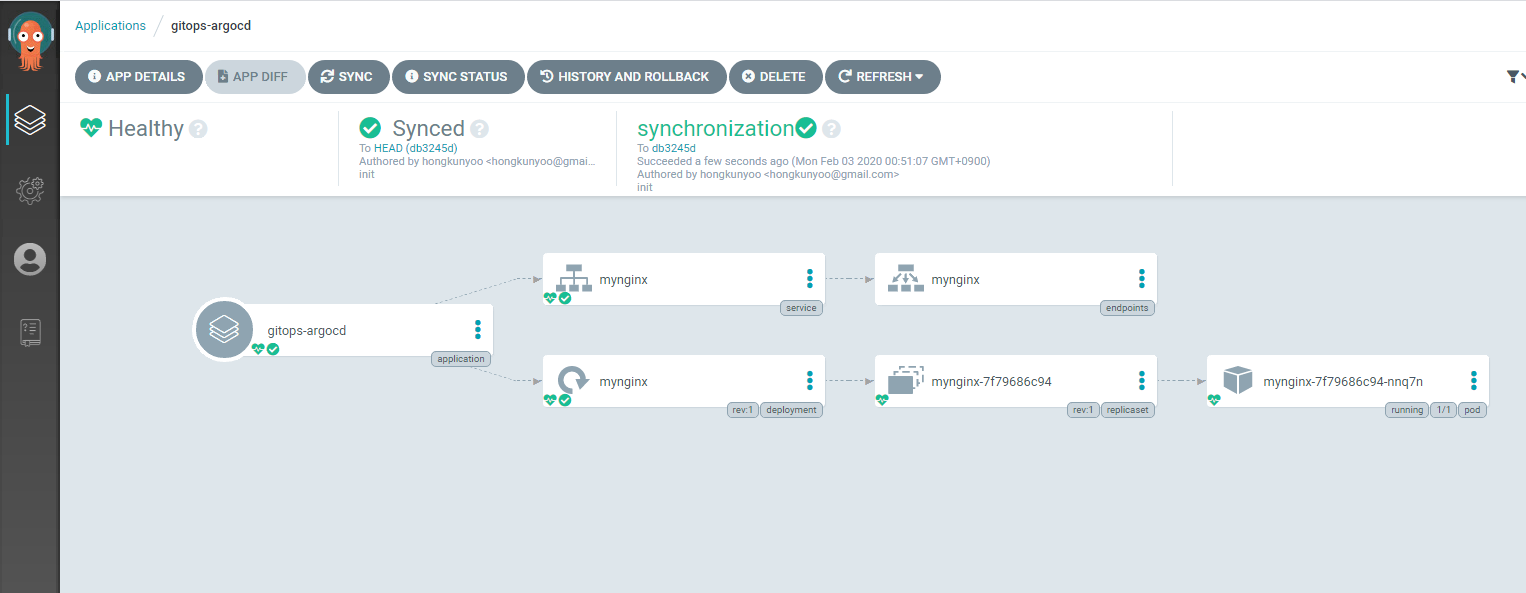This screenshot has width=1526, height=593.
Task: Click 'rev:1' tag on deployment node
Action: 743,410
